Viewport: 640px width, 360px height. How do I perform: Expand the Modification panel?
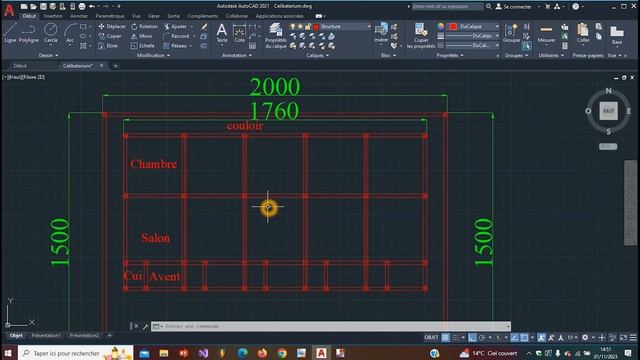coord(153,55)
